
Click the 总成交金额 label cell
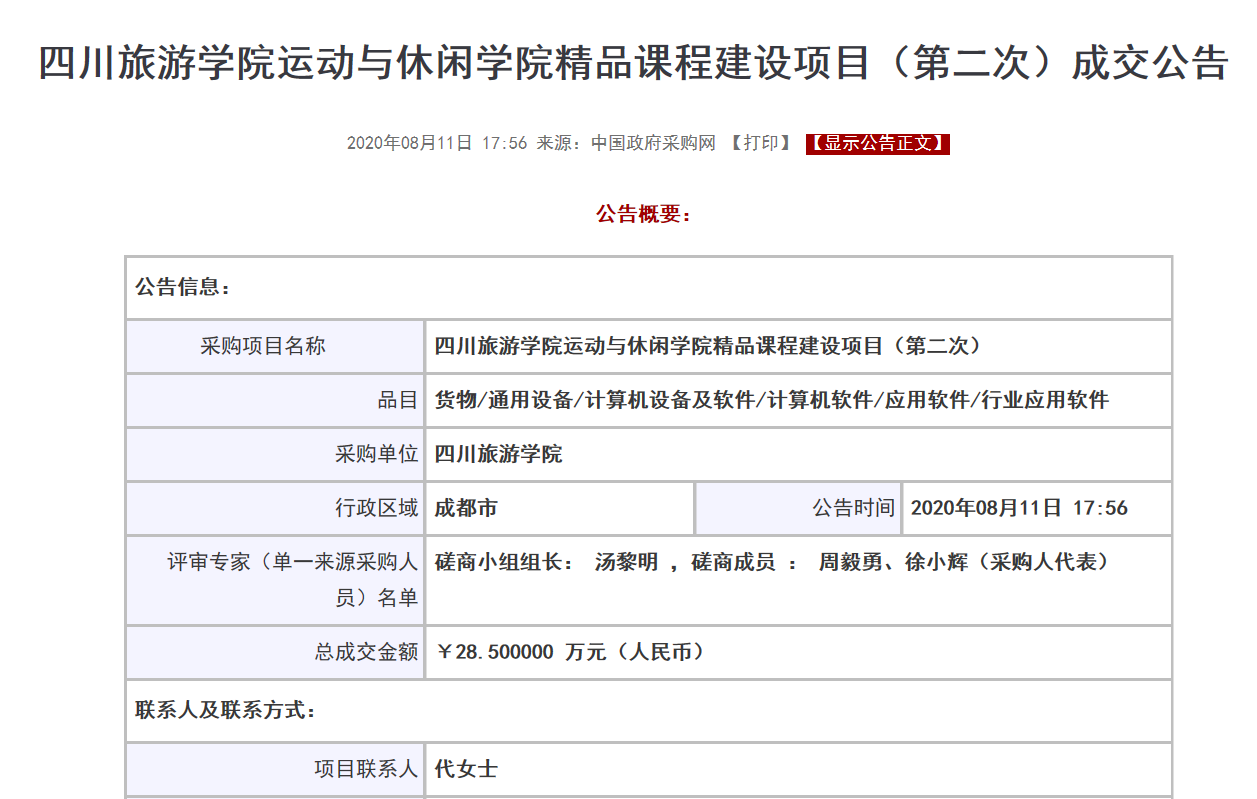pos(275,652)
